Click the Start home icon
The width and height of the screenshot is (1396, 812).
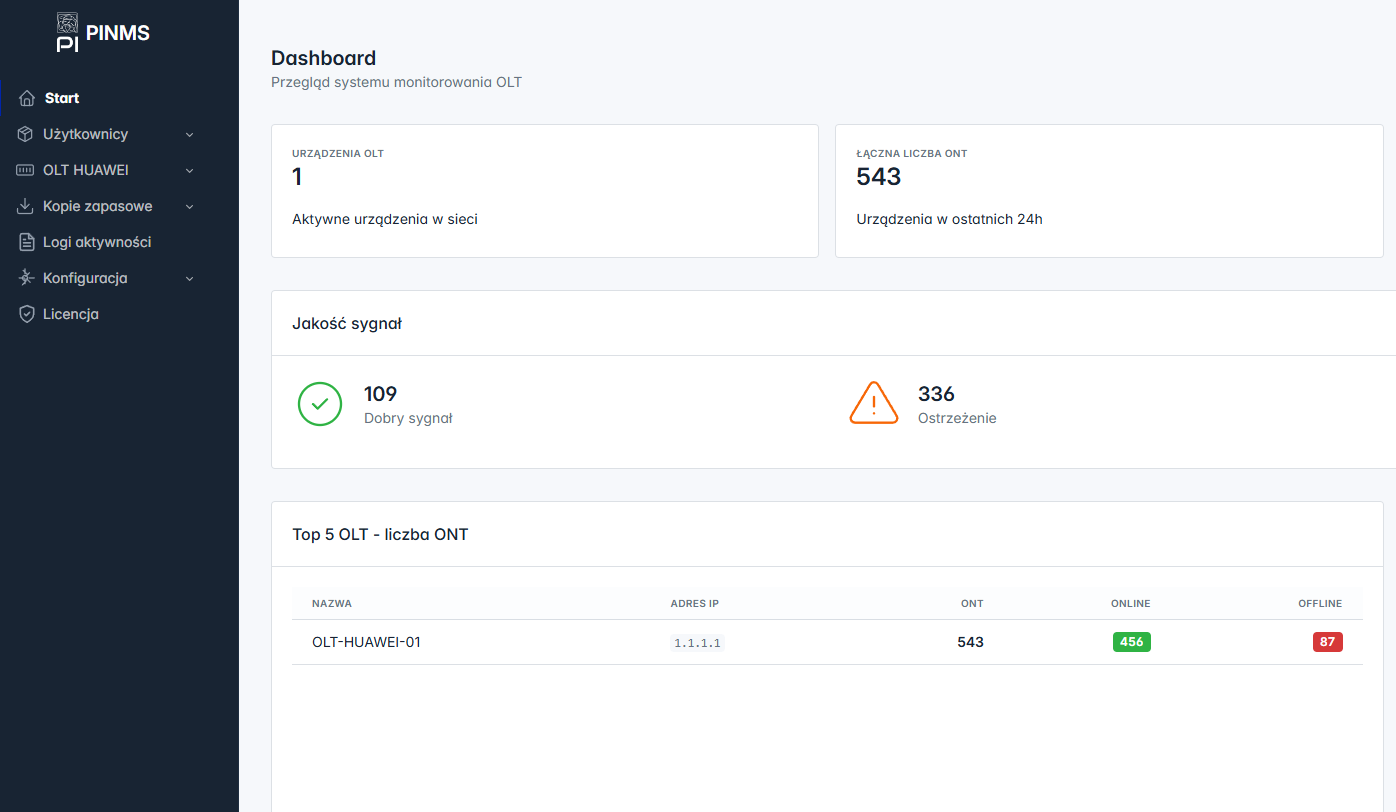click(27, 98)
